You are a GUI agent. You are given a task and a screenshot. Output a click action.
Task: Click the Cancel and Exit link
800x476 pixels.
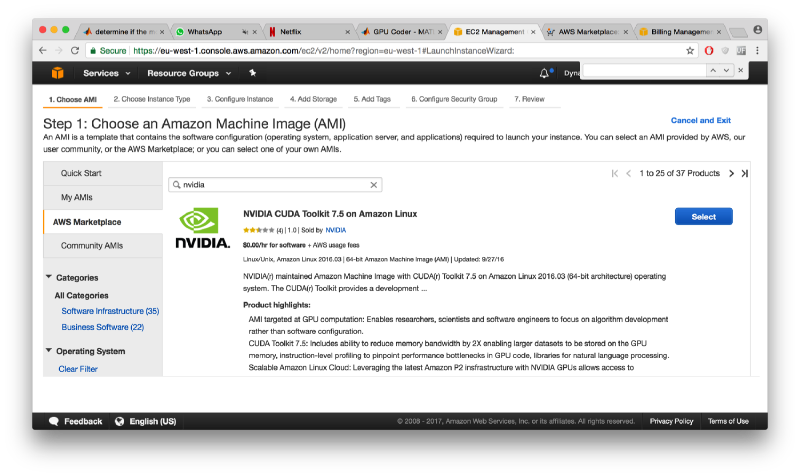[701, 120]
